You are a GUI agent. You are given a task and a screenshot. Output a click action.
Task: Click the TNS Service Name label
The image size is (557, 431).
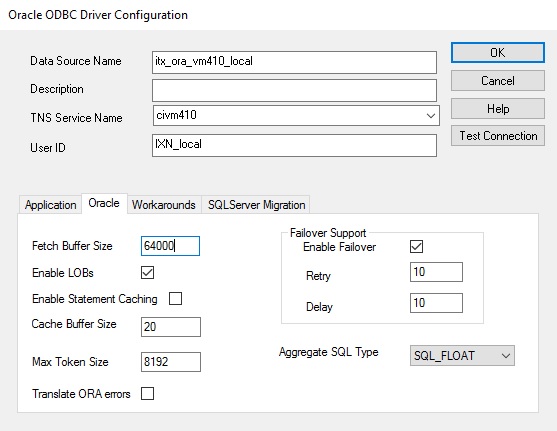pyautogui.click(x=76, y=118)
